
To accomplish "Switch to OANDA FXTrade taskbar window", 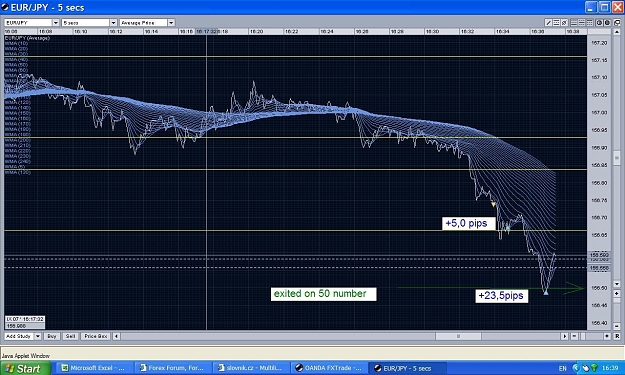I will coord(328,368).
